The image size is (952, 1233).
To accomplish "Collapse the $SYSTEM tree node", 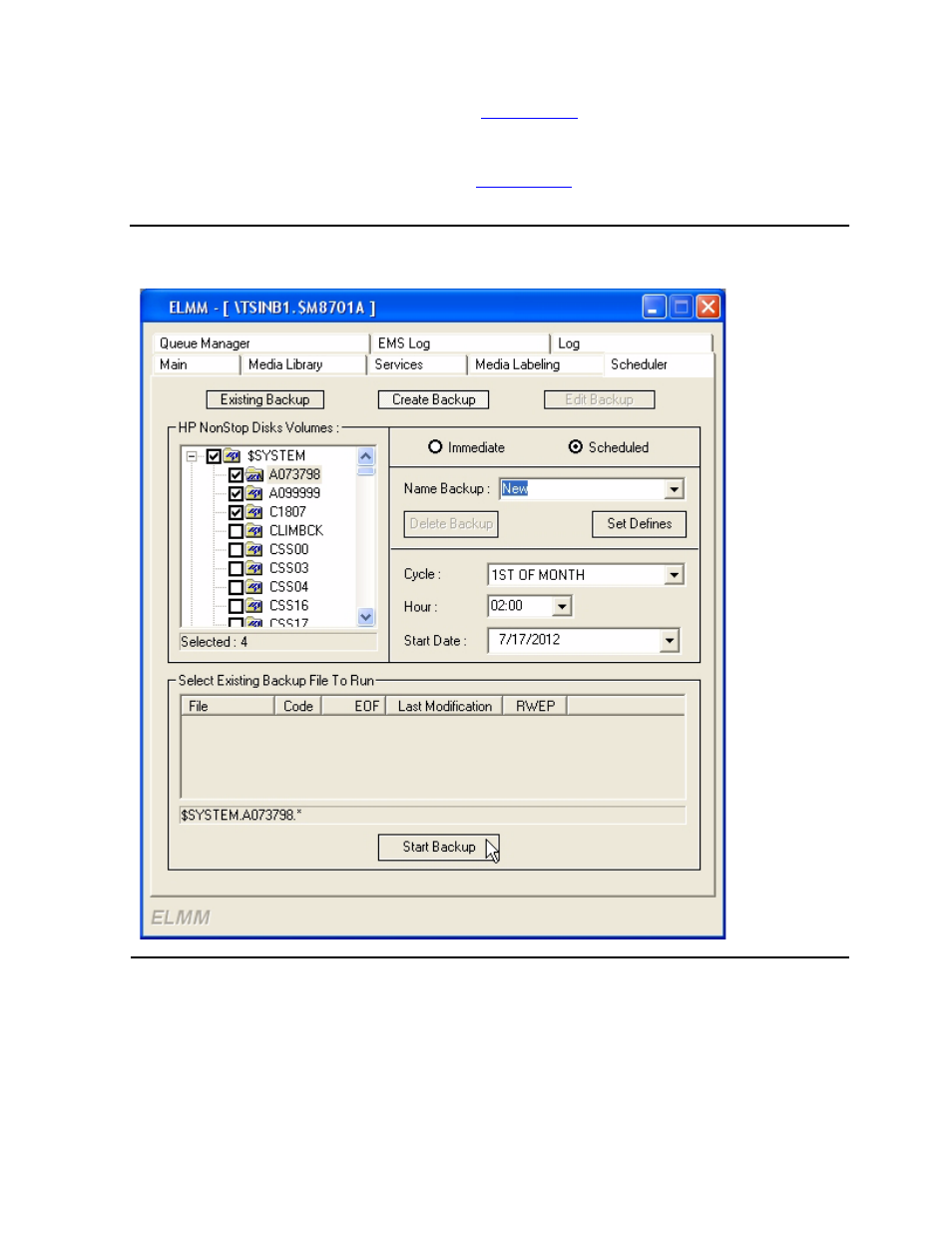I will click(192, 456).
